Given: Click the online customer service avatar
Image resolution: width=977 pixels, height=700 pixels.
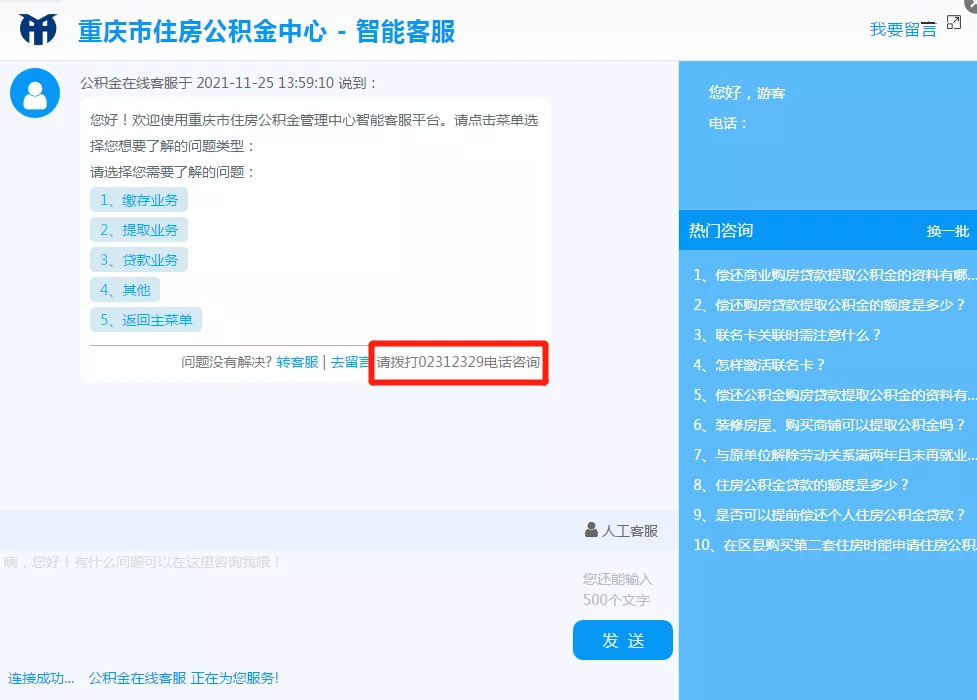Looking at the screenshot, I should (35, 93).
